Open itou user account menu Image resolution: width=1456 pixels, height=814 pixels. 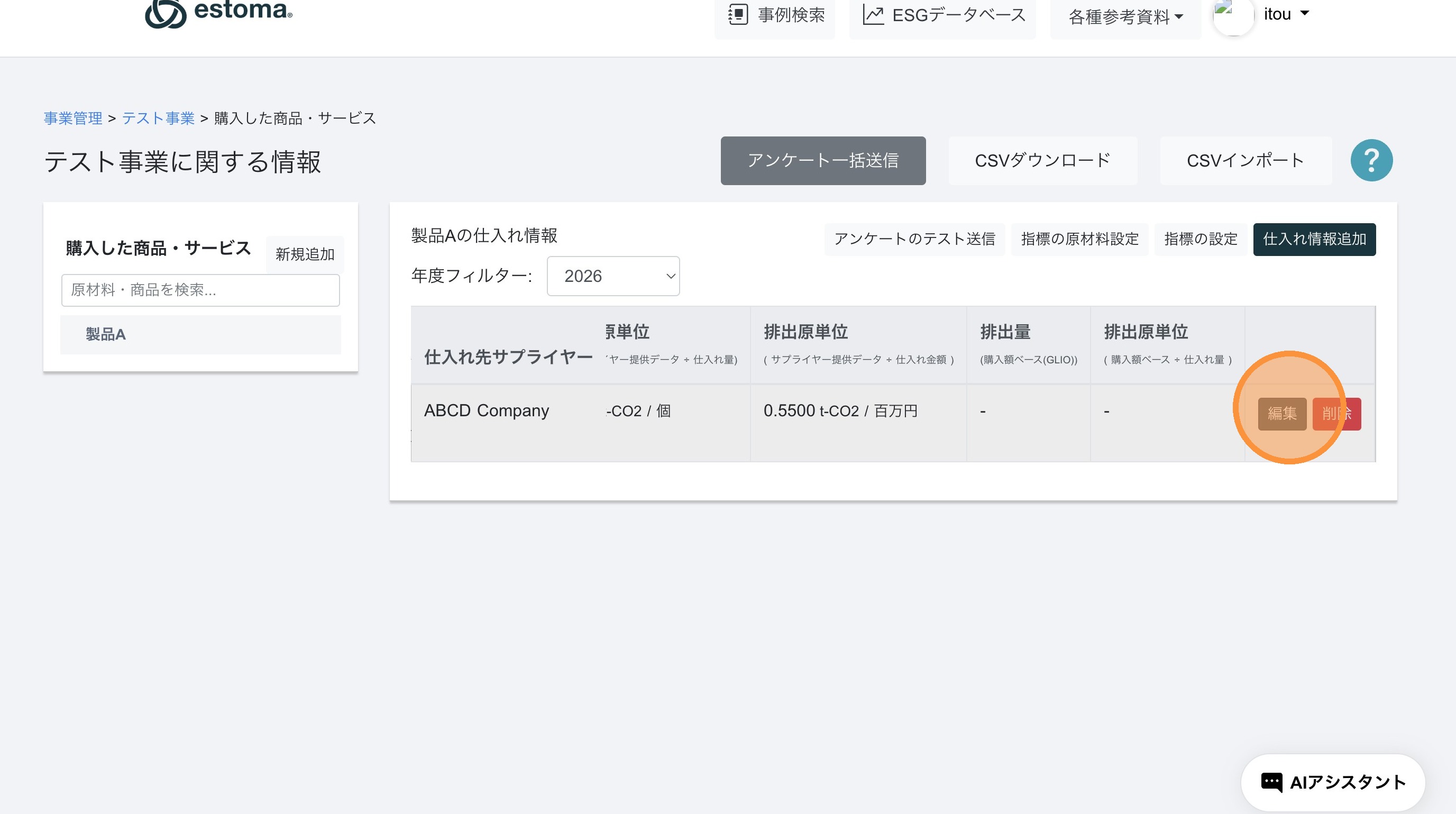1285,14
